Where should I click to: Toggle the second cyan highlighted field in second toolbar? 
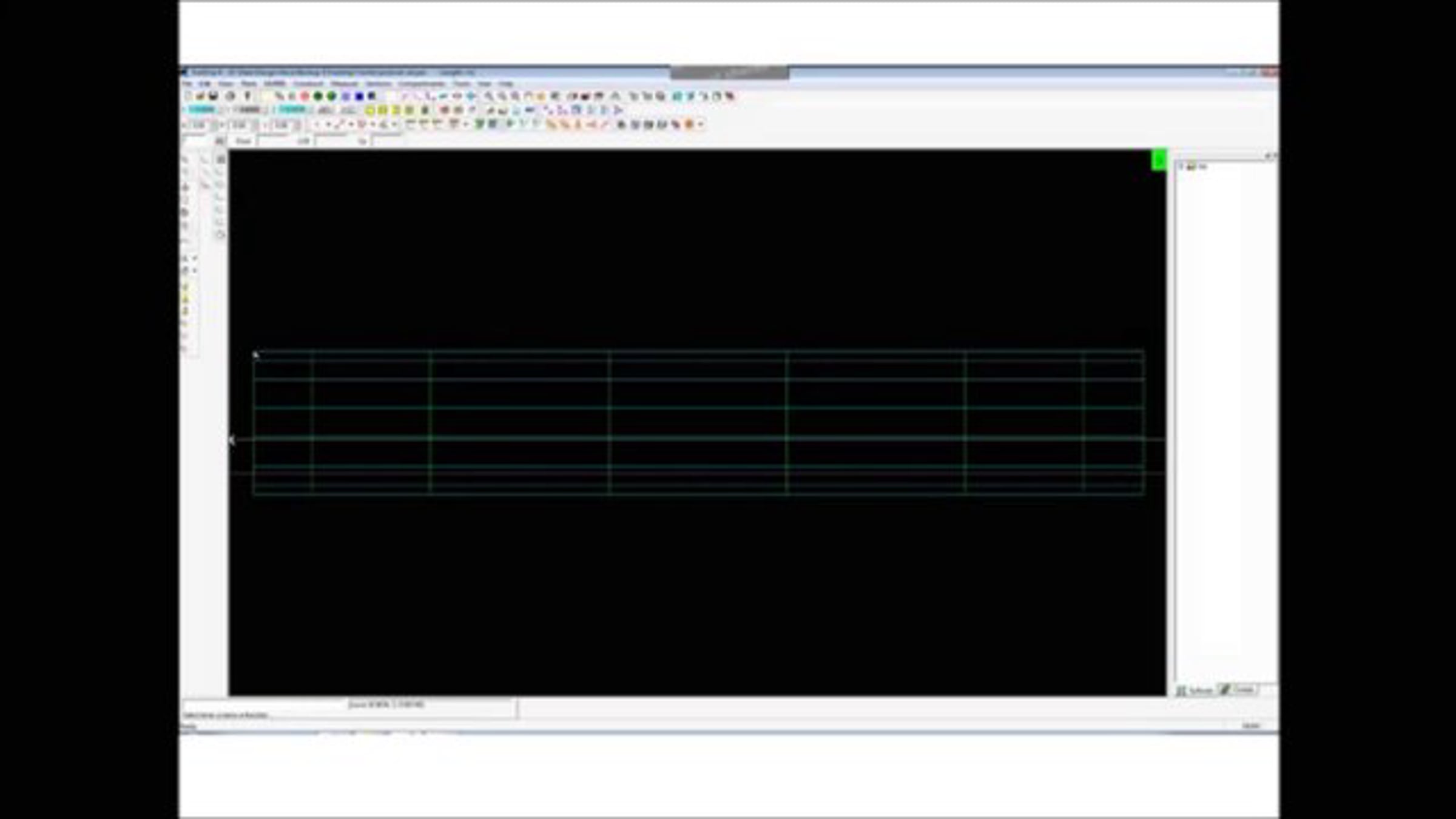coord(292,110)
